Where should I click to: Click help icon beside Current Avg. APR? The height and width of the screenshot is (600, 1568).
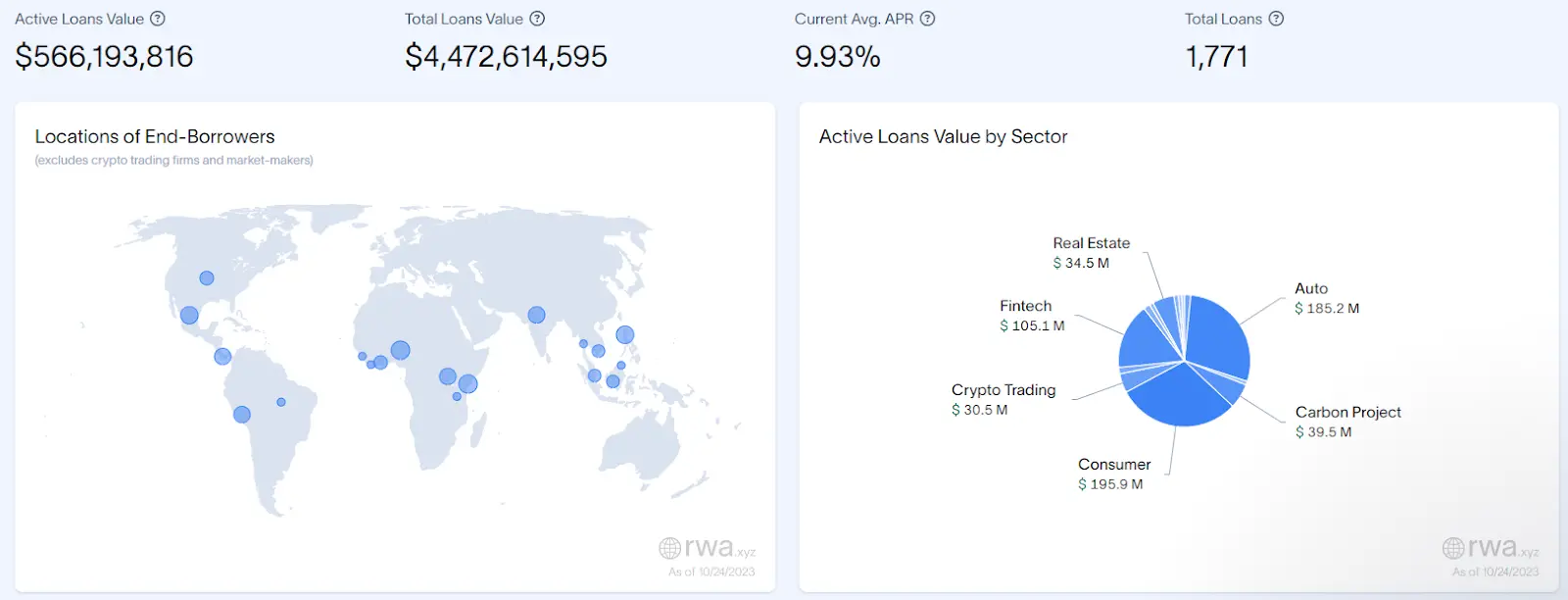928,19
